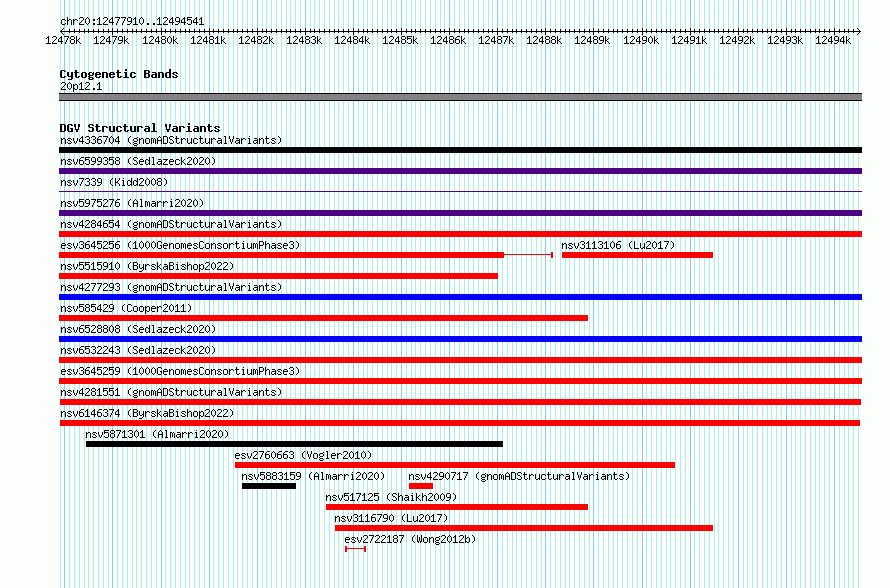Screen dimensions: 890x588
Task: Click the 12490k ruler tick label
Action: tap(641, 40)
